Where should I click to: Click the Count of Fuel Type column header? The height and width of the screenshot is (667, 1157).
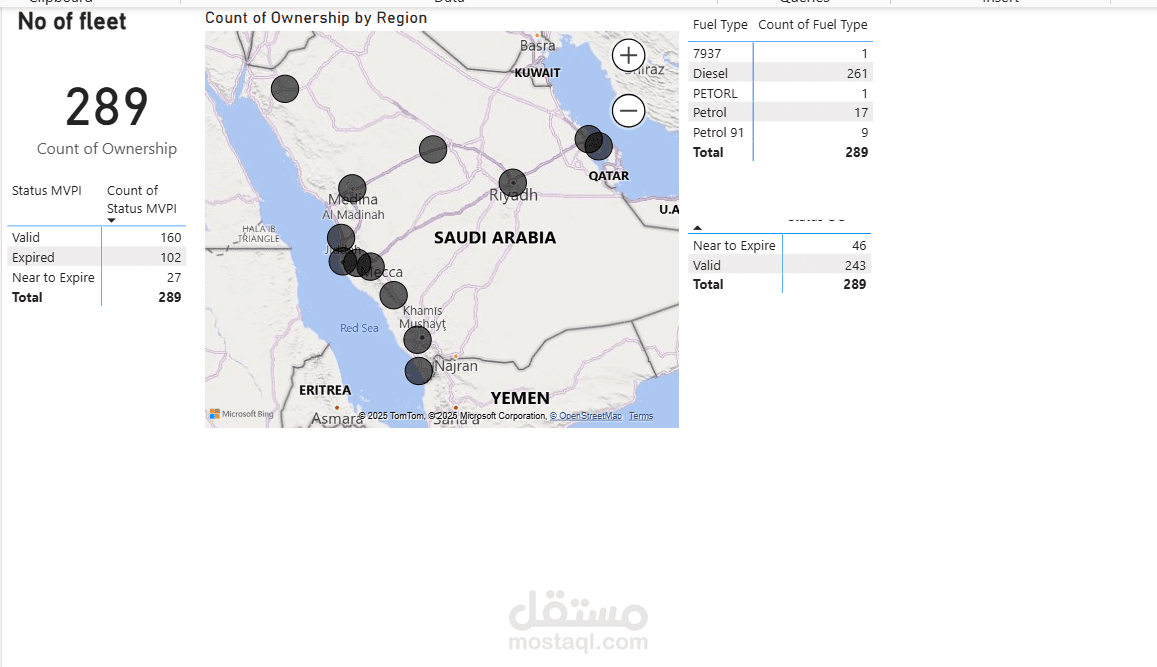click(x=812, y=24)
